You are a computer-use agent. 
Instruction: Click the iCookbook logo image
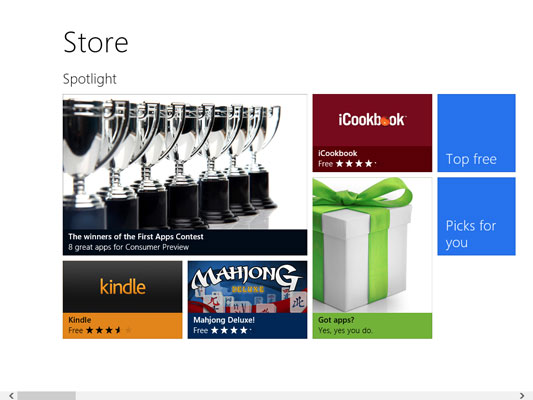[x=372, y=120]
